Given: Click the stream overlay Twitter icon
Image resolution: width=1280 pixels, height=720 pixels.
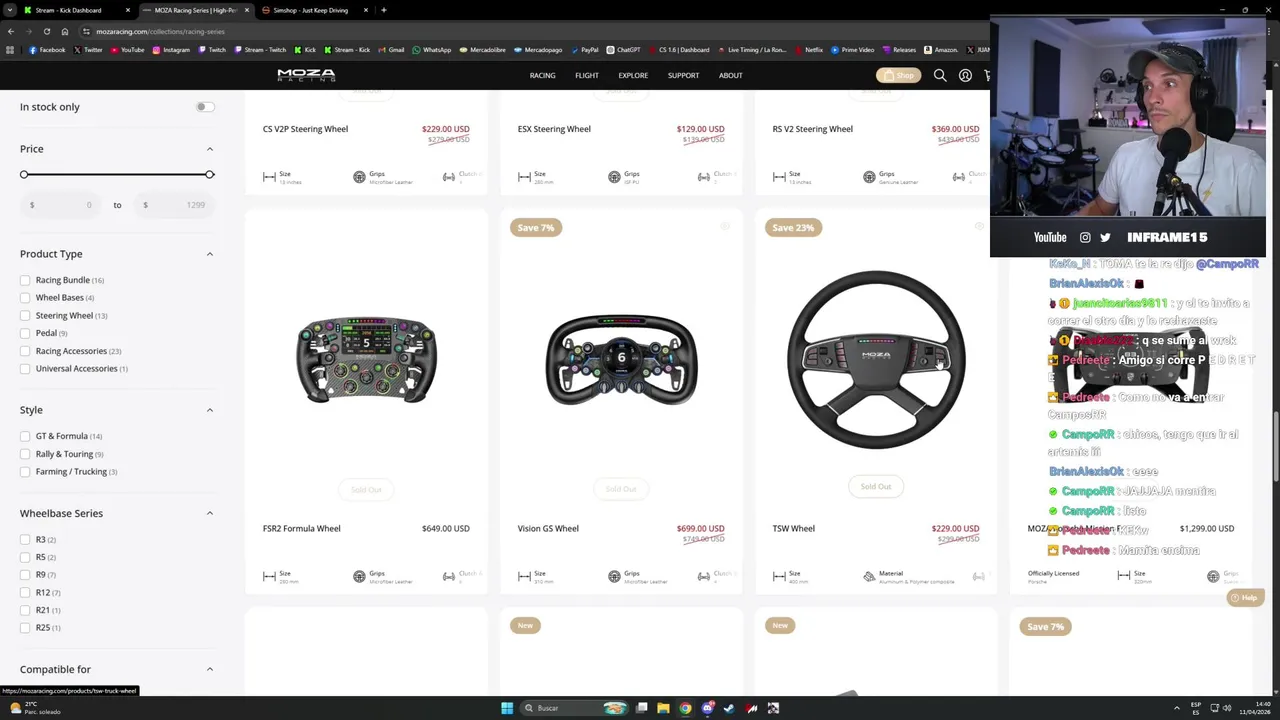Looking at the screenshot, I should (1105, 237).
